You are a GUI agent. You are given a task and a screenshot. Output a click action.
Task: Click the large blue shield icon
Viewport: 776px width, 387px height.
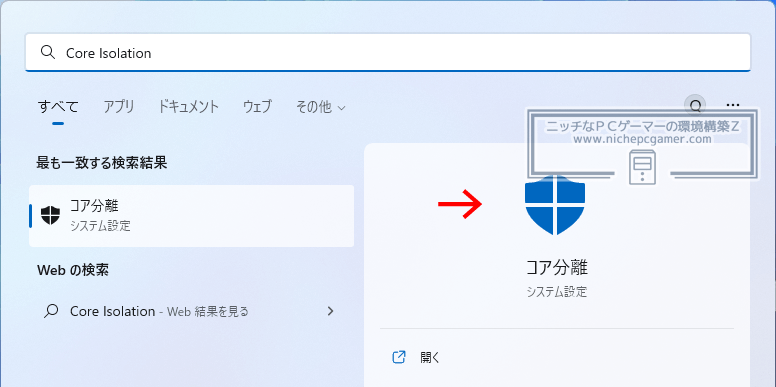pyautogui.click(x=555, y=204)
